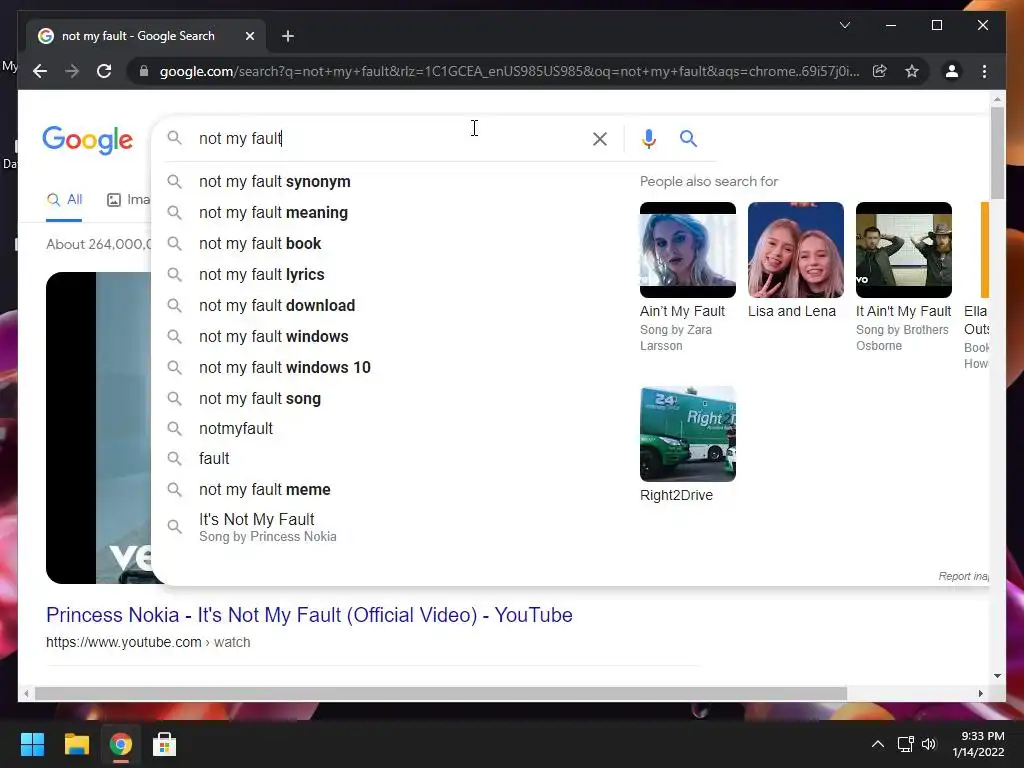Go back with the browser back arrow
The width and height of the screenshot is (1024, 768).
click(x=40, y=71)
